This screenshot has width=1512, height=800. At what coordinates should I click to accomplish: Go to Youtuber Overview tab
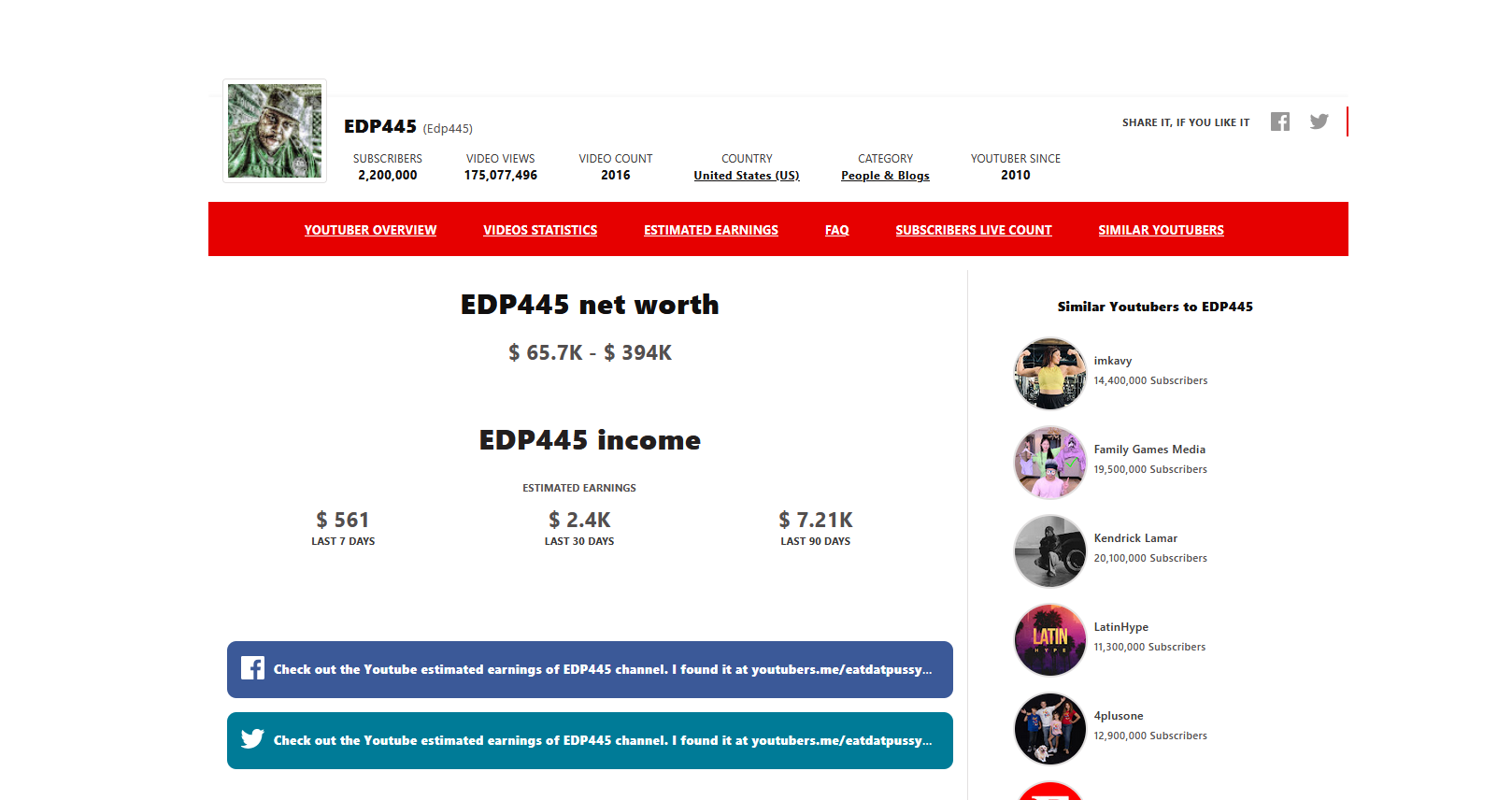pos(370,230)
